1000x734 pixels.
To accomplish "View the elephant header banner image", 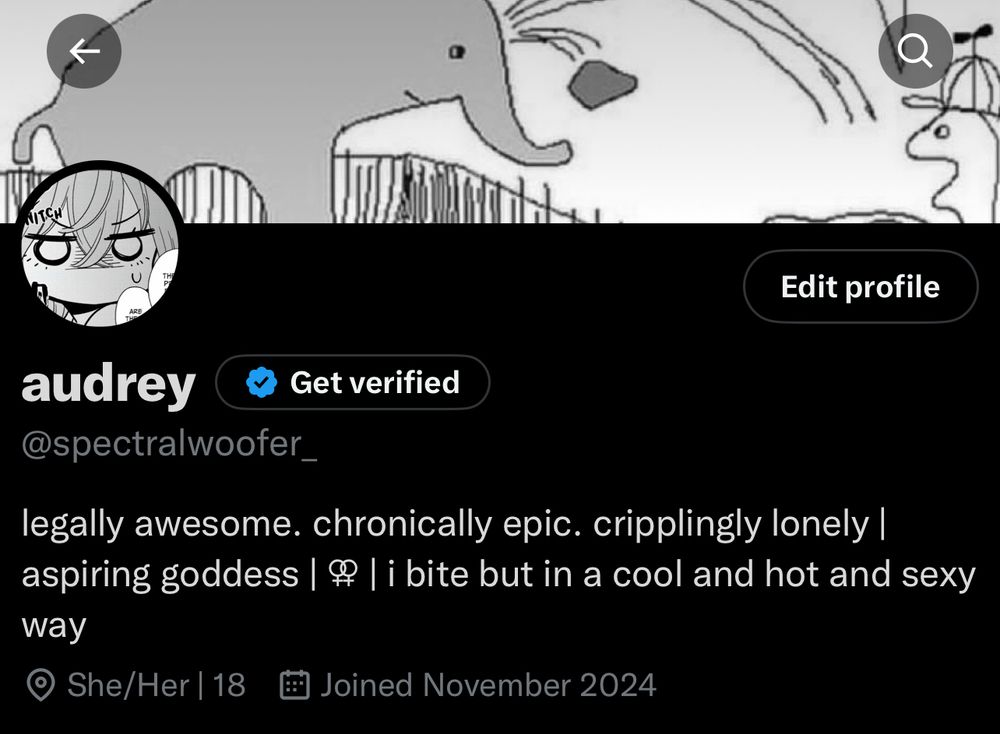I will (x=500, y=112).
